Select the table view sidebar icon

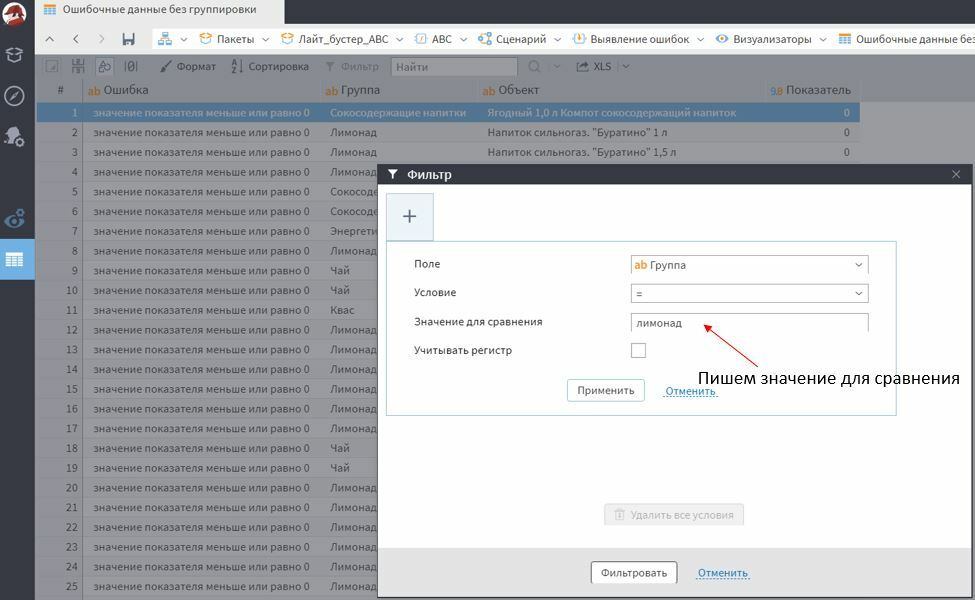coord(14,260)
